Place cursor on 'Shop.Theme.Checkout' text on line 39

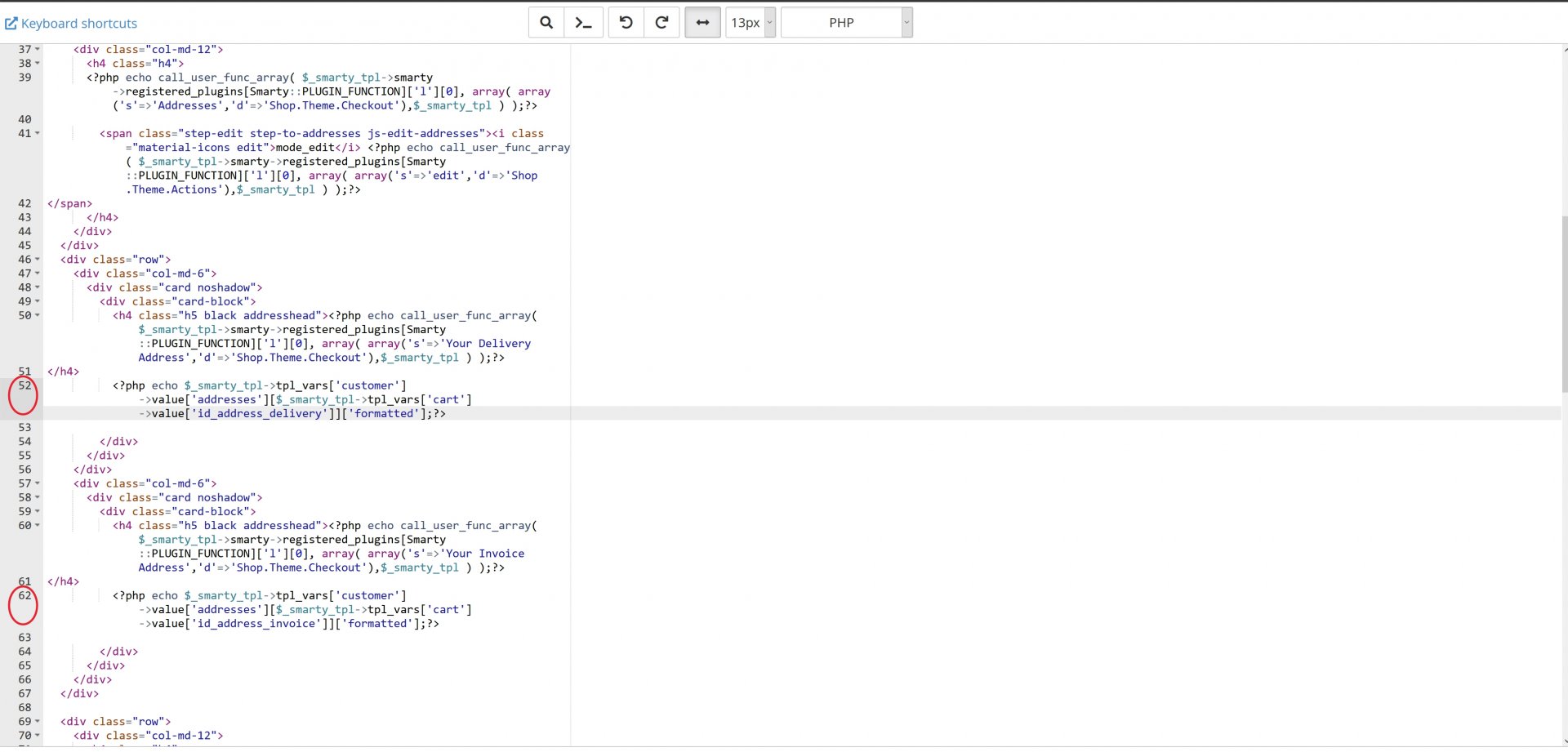332,106
